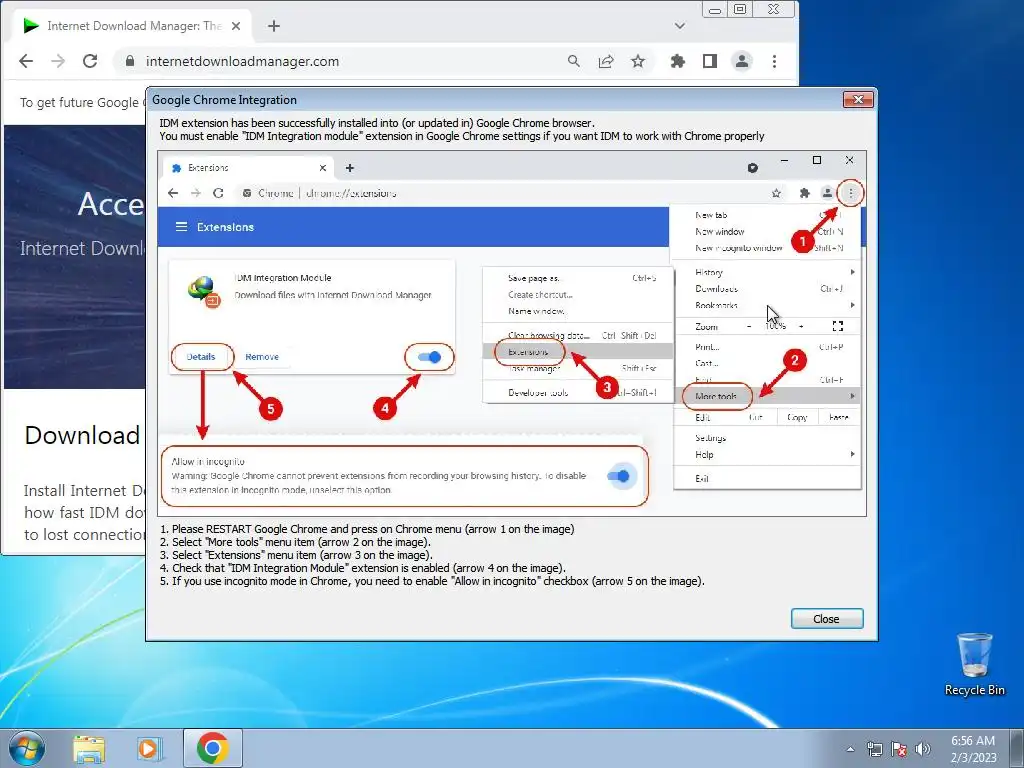Switch to Chrome on the taskbar
1024x768 pixels.
tap(213, 748)
